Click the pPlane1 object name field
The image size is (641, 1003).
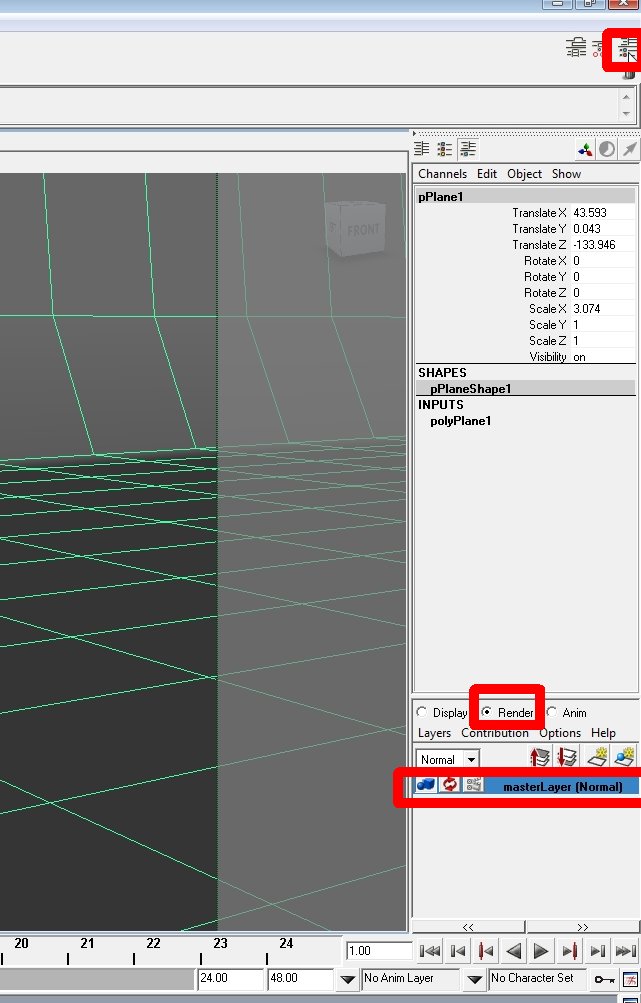click(526, 197)
